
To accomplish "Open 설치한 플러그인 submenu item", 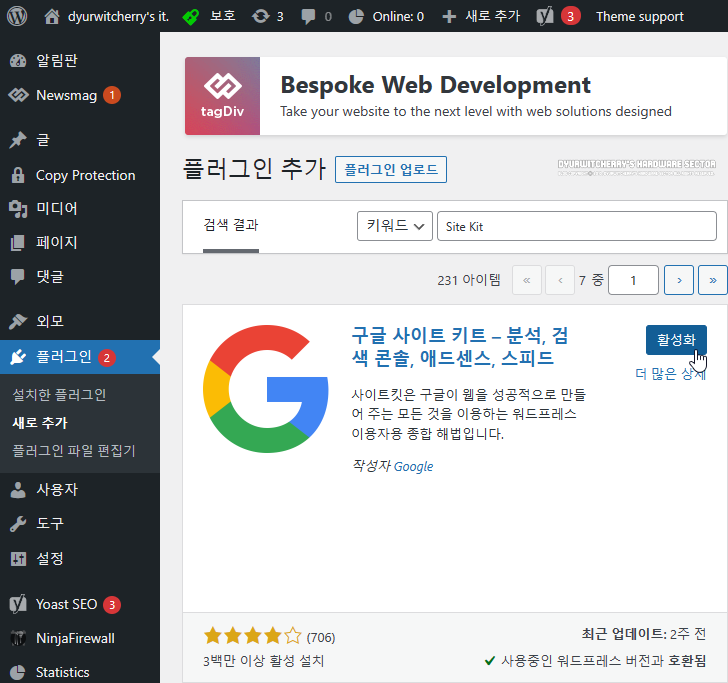I will (x=59, y=395).
